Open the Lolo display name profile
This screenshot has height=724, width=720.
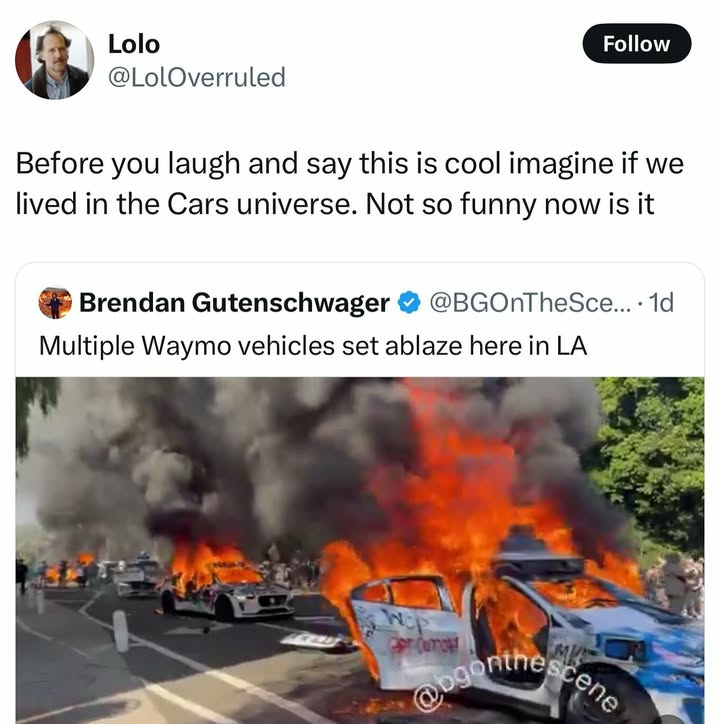[134, 44]
